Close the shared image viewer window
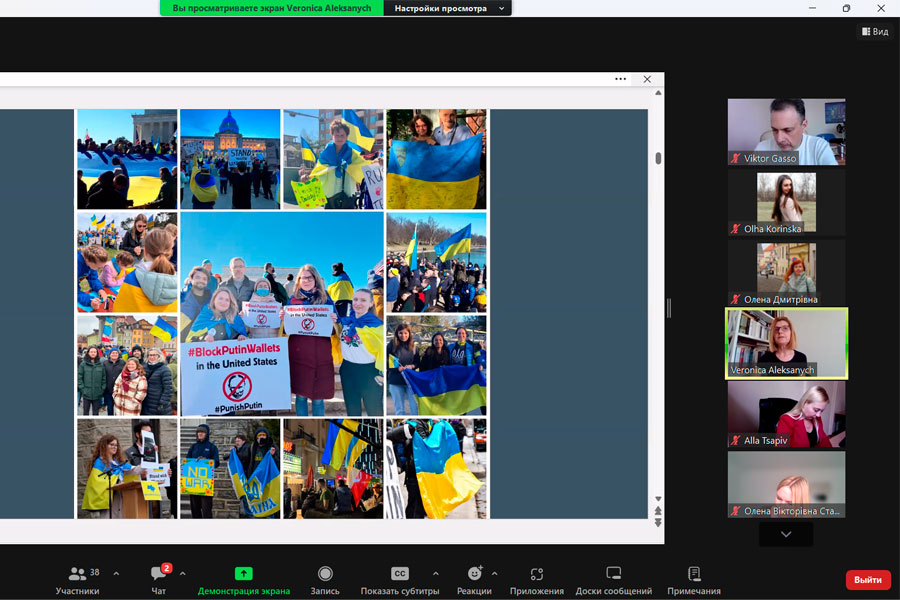Viewport: 900px width, 600px height. [647, 79]
